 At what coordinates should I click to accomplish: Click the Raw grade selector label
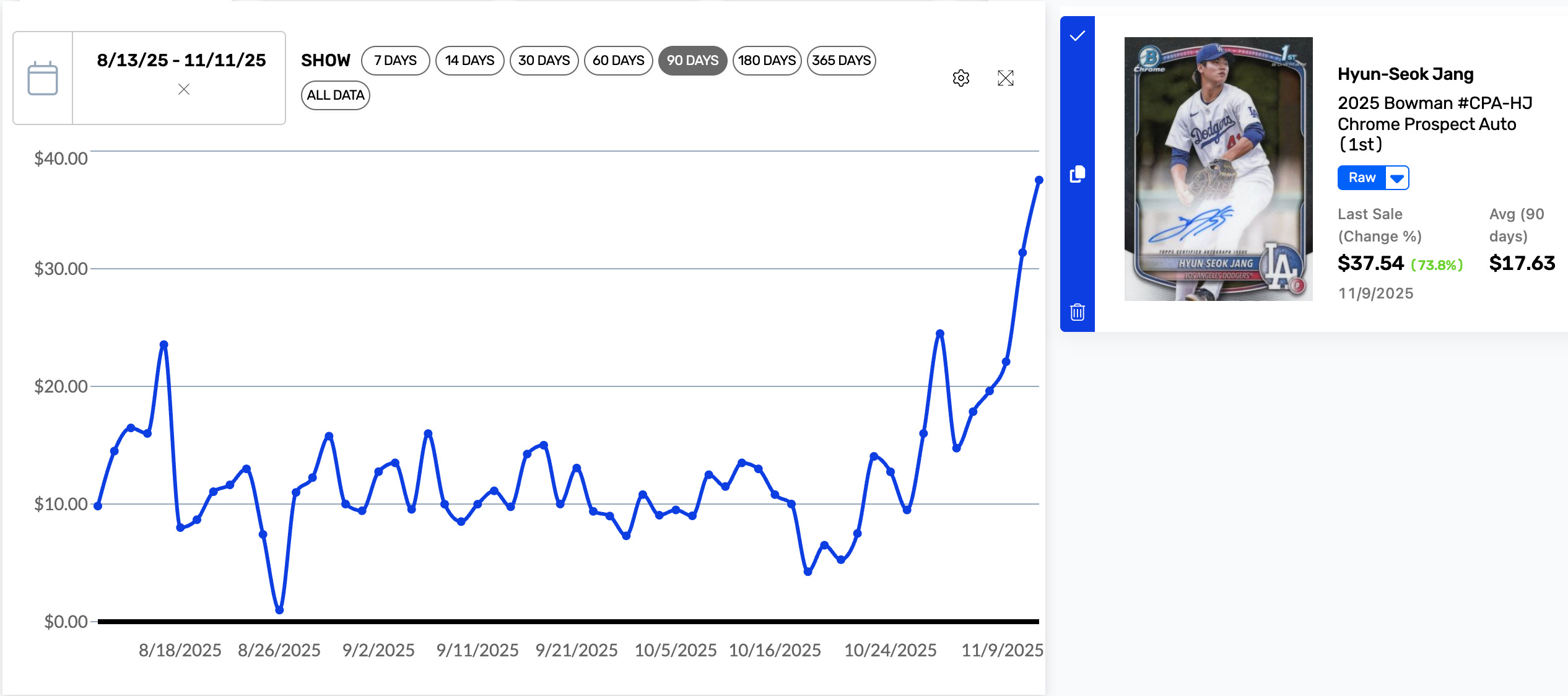coord(1362,178)
